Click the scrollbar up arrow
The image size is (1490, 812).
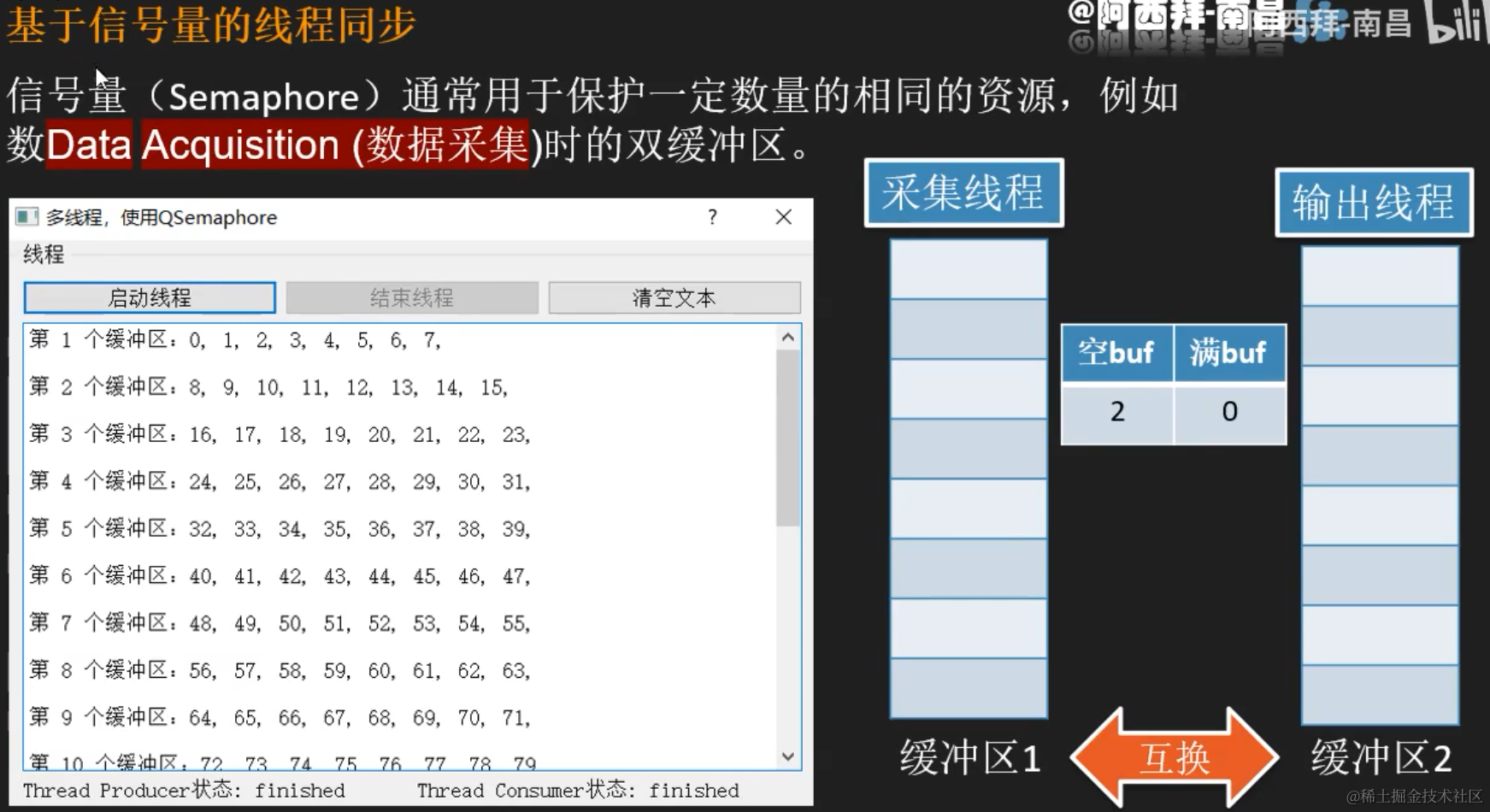pyautogui.click(x=786, y=335)
